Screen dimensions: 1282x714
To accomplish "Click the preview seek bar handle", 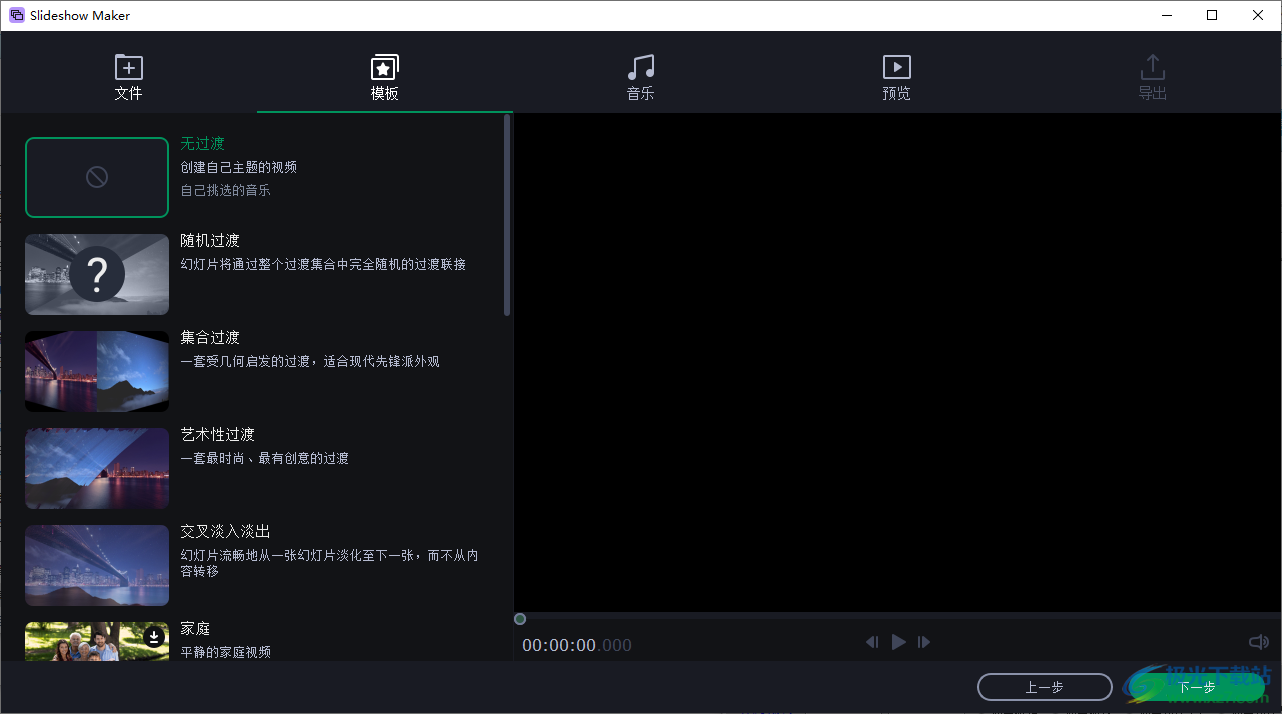I will coord(520,619).
